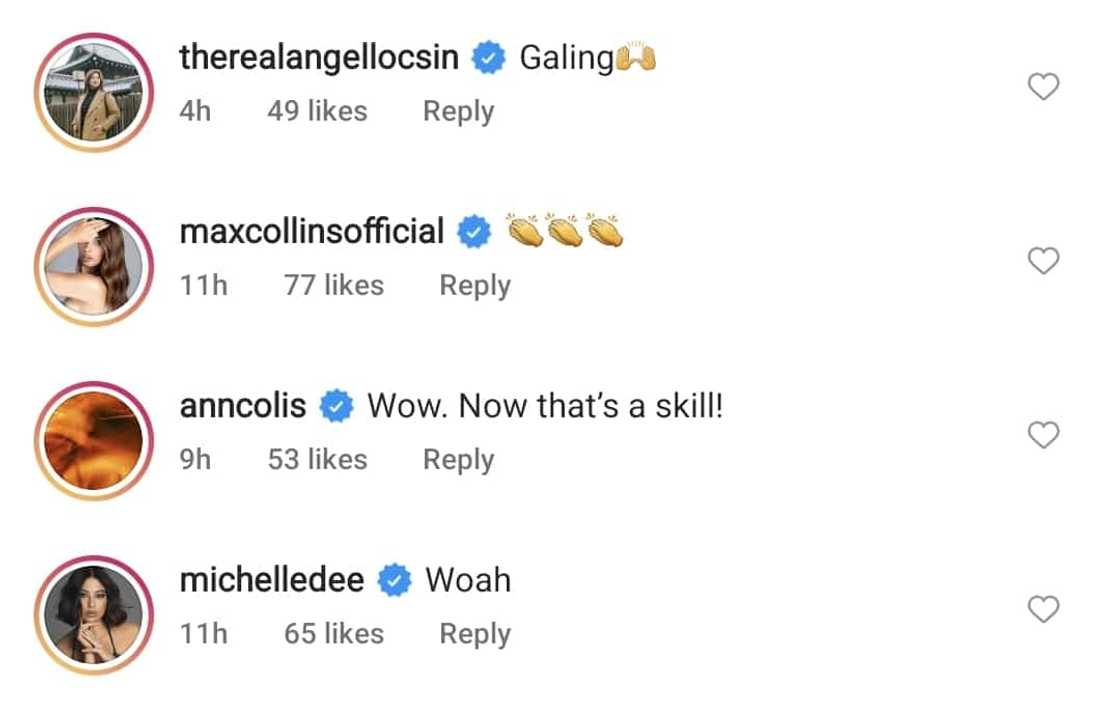View the 53 likes on anncolis's comment
1120x712 pixels.
point(317,459)
